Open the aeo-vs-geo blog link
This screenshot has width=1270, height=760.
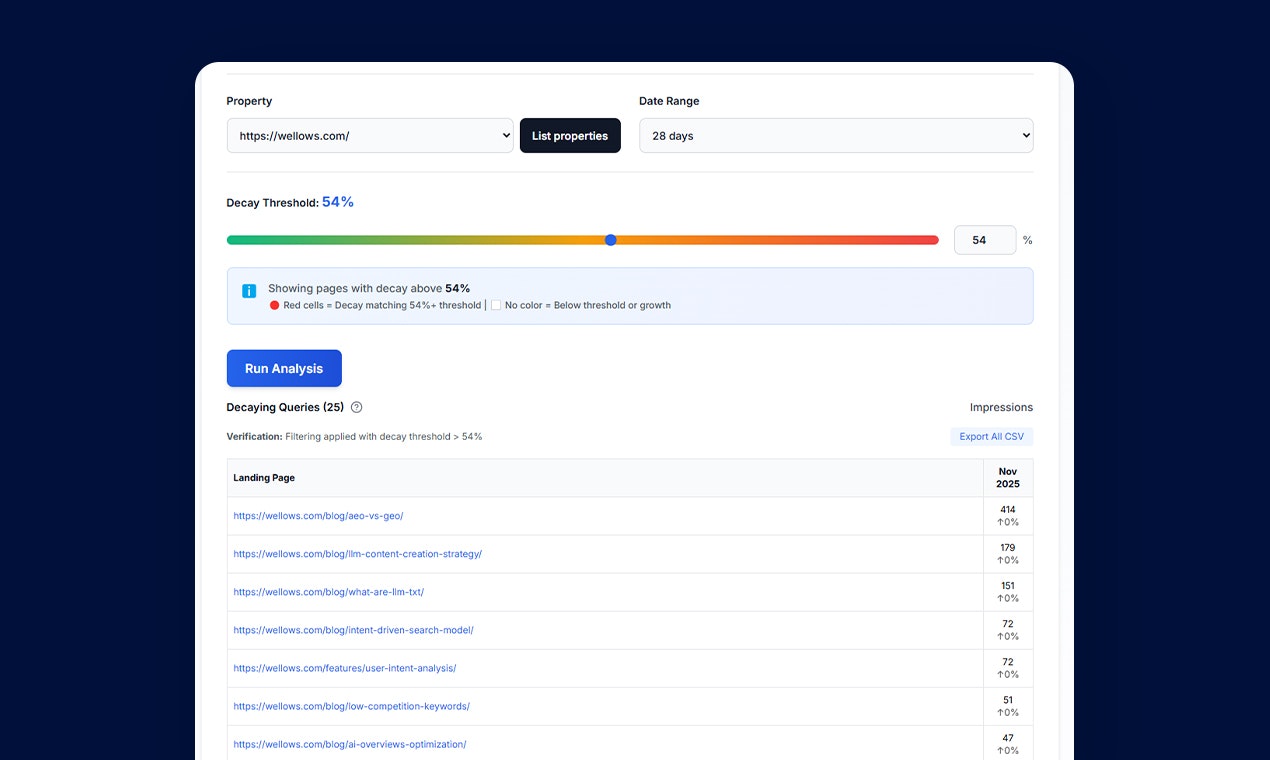(318, 516)
